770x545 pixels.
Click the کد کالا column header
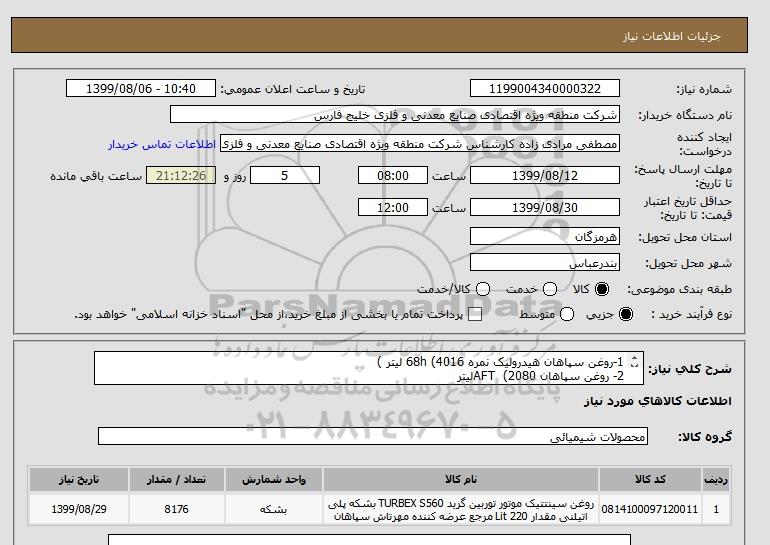(650, 479)
